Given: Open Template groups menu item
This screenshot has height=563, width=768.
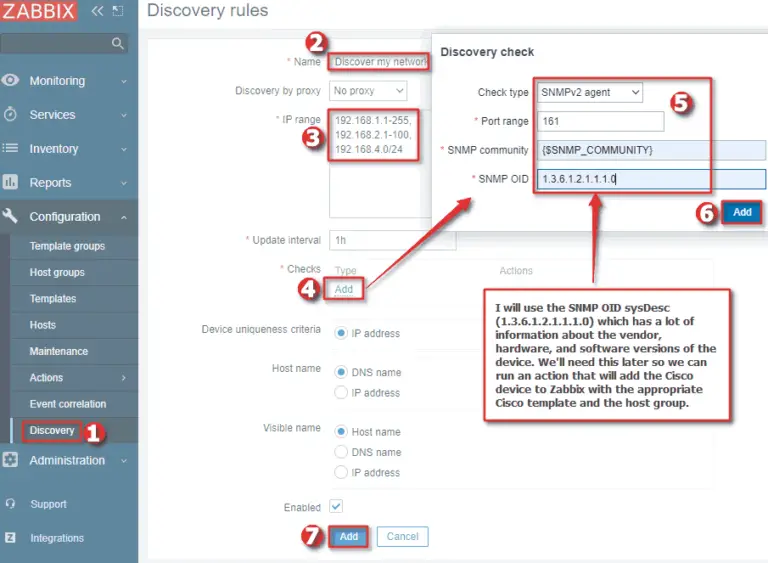Looking at the screenshot, I should point(67,246).
